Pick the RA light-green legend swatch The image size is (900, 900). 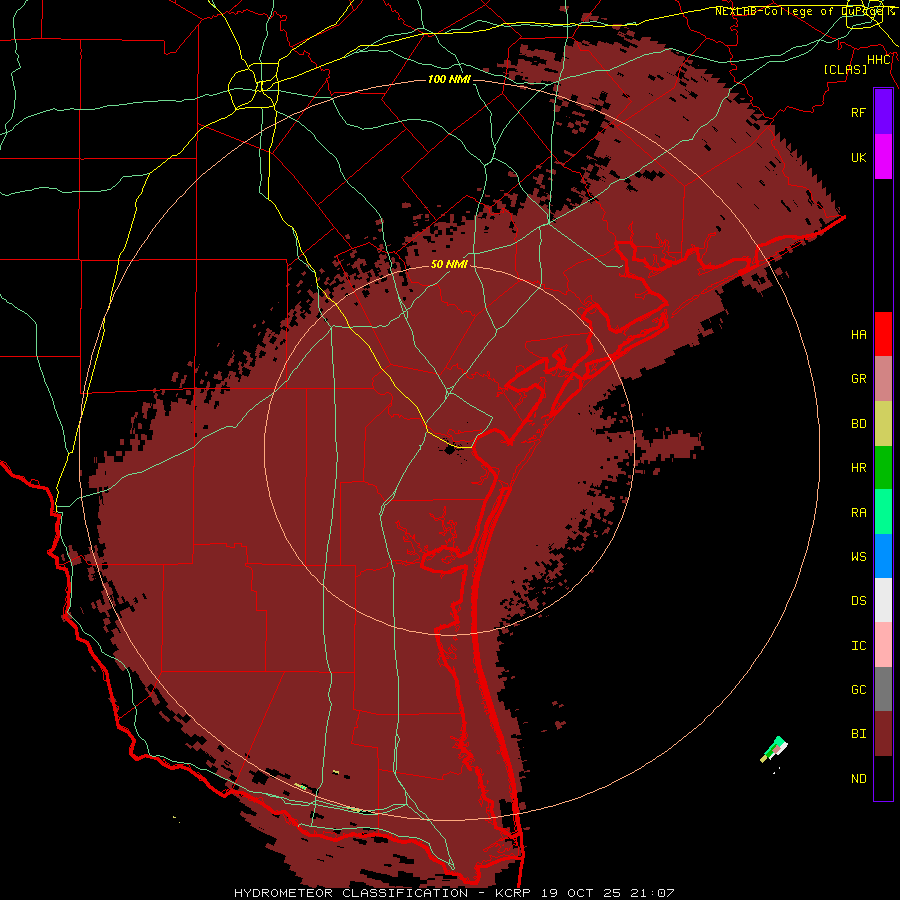point(883,512)
